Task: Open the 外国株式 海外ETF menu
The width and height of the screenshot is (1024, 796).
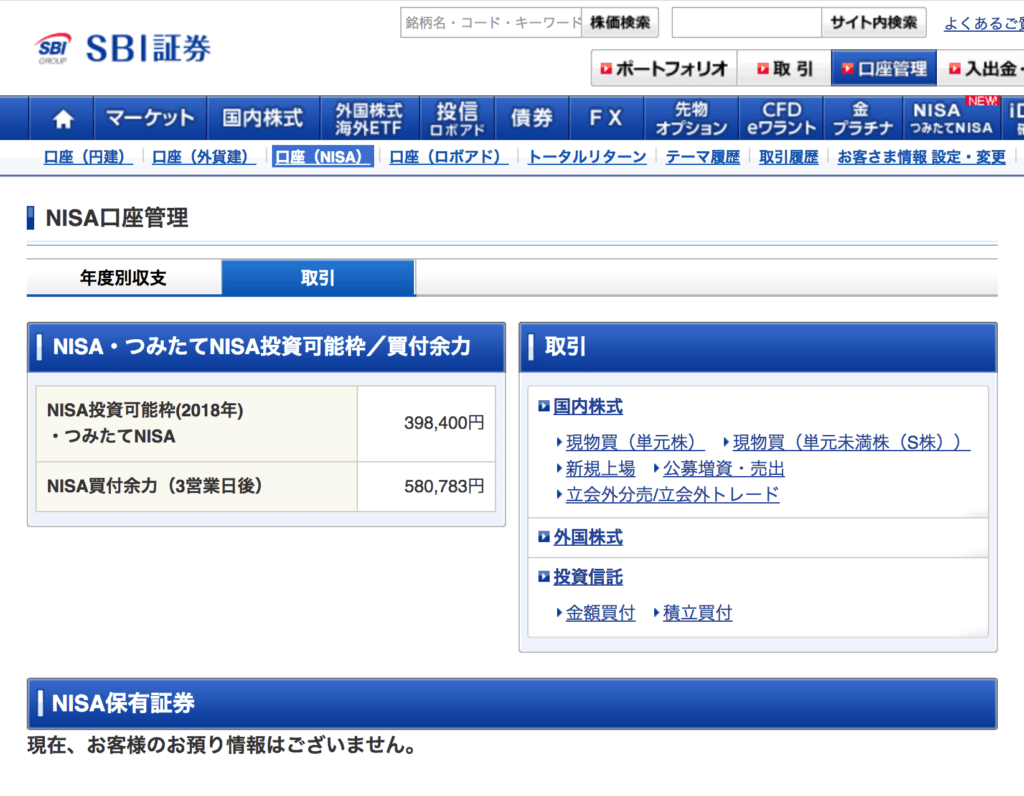Action: [370, 118]
